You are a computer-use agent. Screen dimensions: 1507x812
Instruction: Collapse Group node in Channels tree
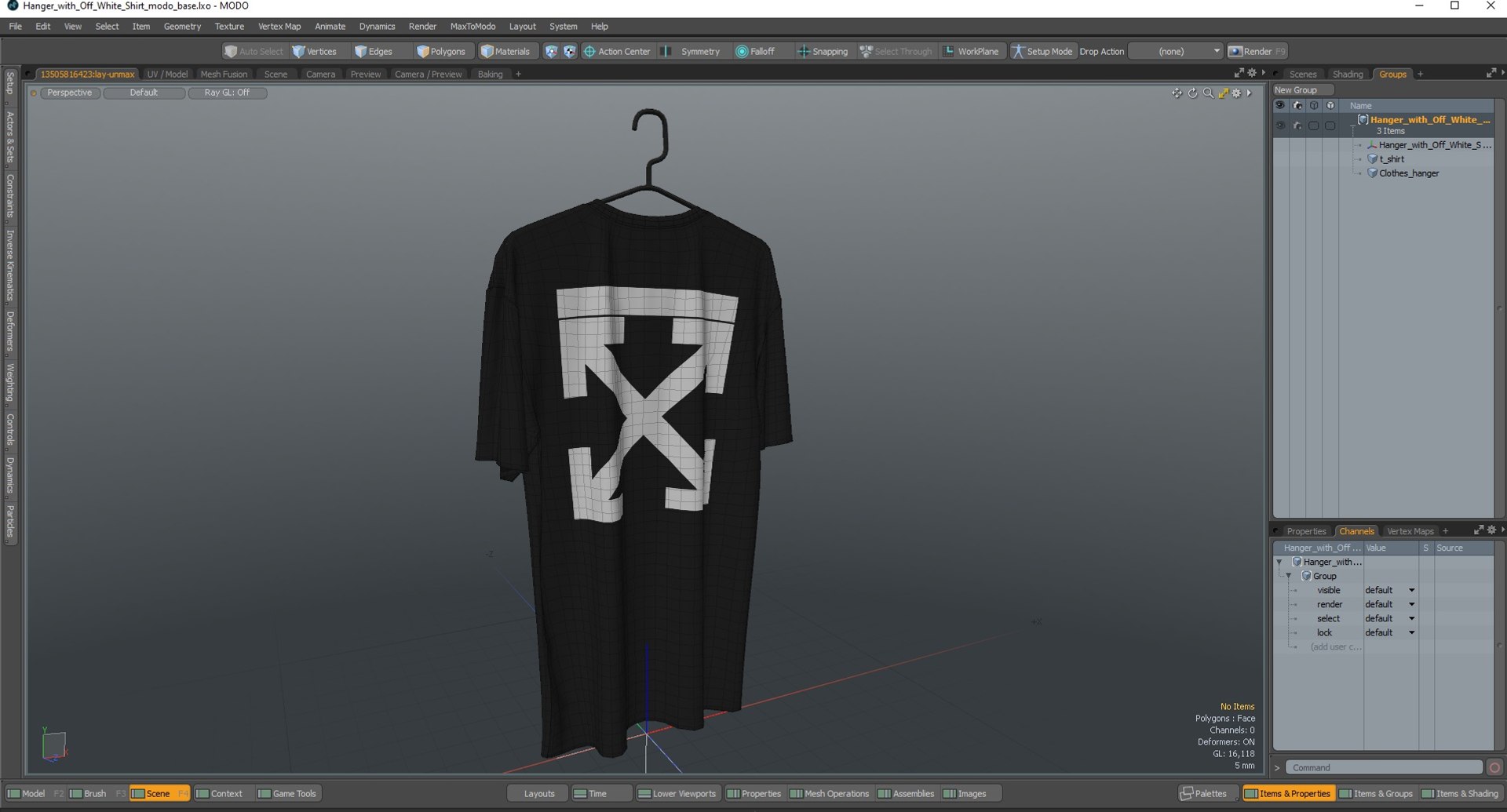point(1289,577)
